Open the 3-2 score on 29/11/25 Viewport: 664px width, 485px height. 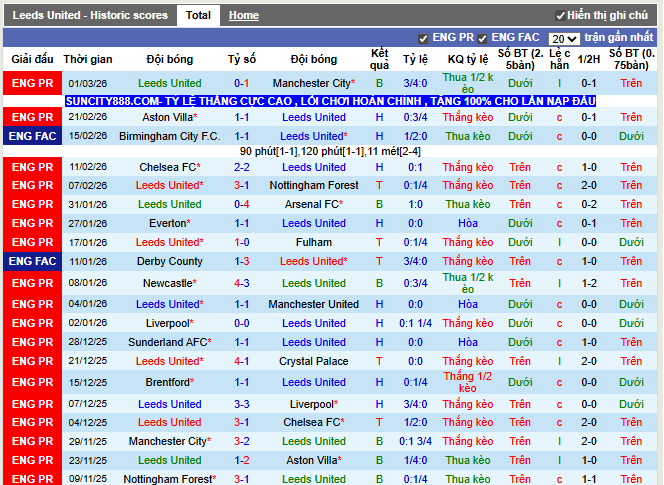point(242,441)
